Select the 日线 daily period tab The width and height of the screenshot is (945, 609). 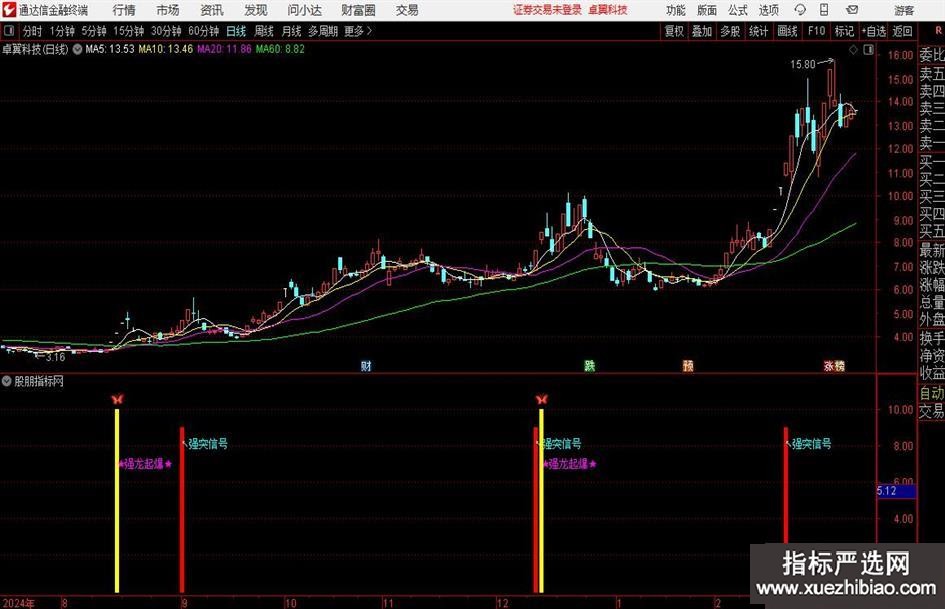(236, 31)
